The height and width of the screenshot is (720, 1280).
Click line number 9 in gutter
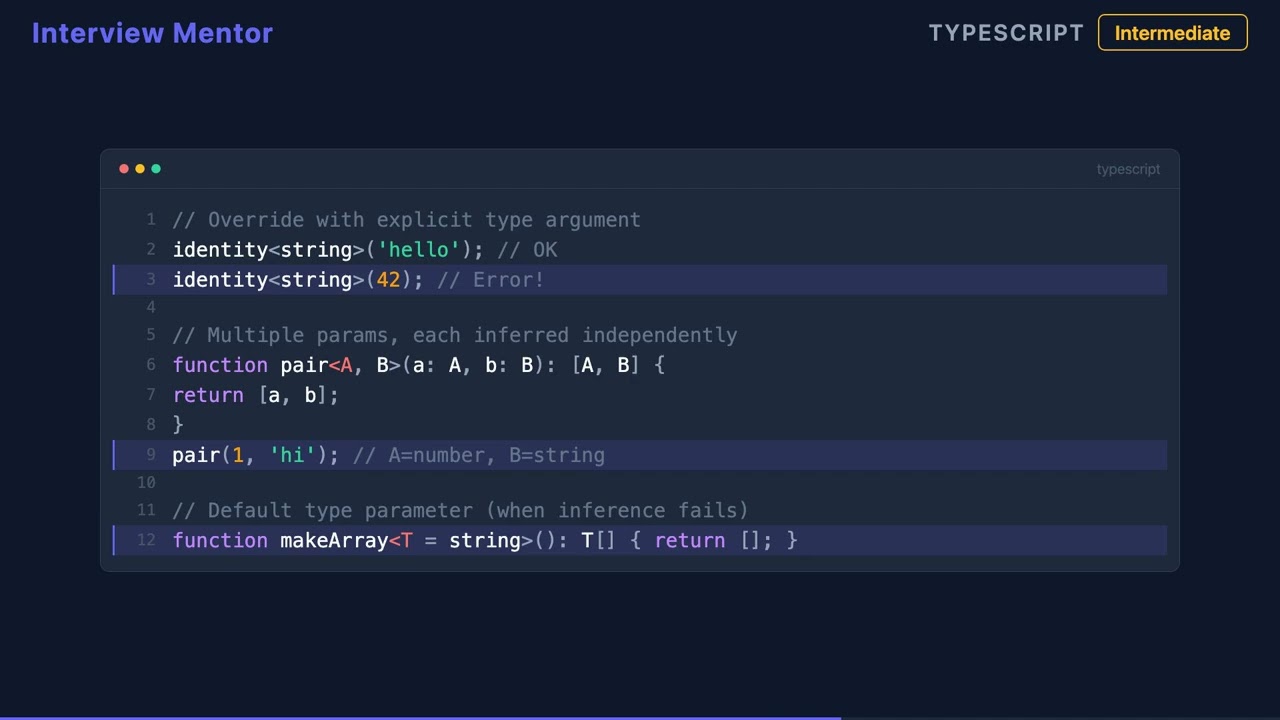[151, 455]
